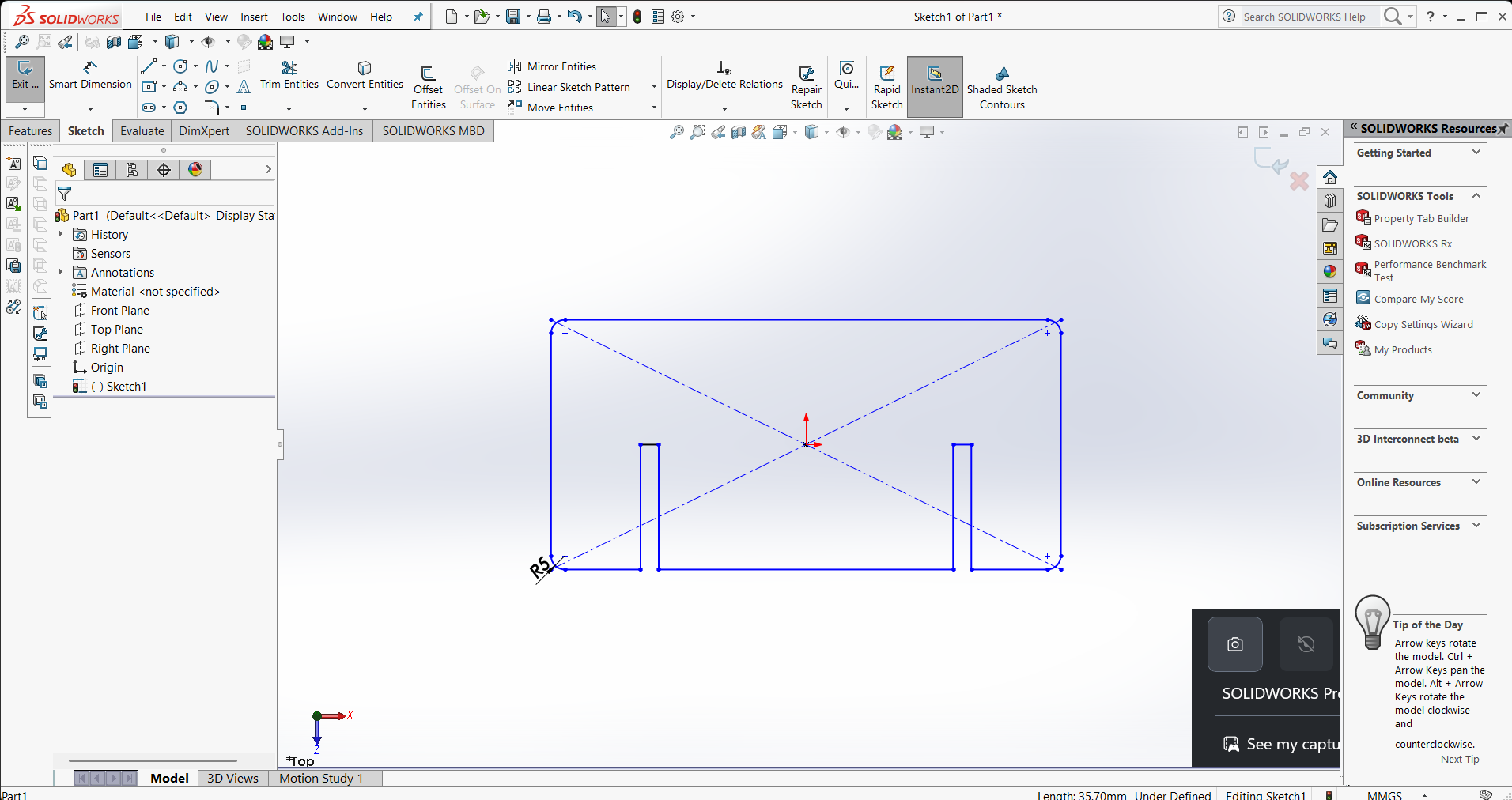Viewport: 1512px width, 800px height.
Task: Toggle Rapid Sketch mode
Action: pos(886,88)
